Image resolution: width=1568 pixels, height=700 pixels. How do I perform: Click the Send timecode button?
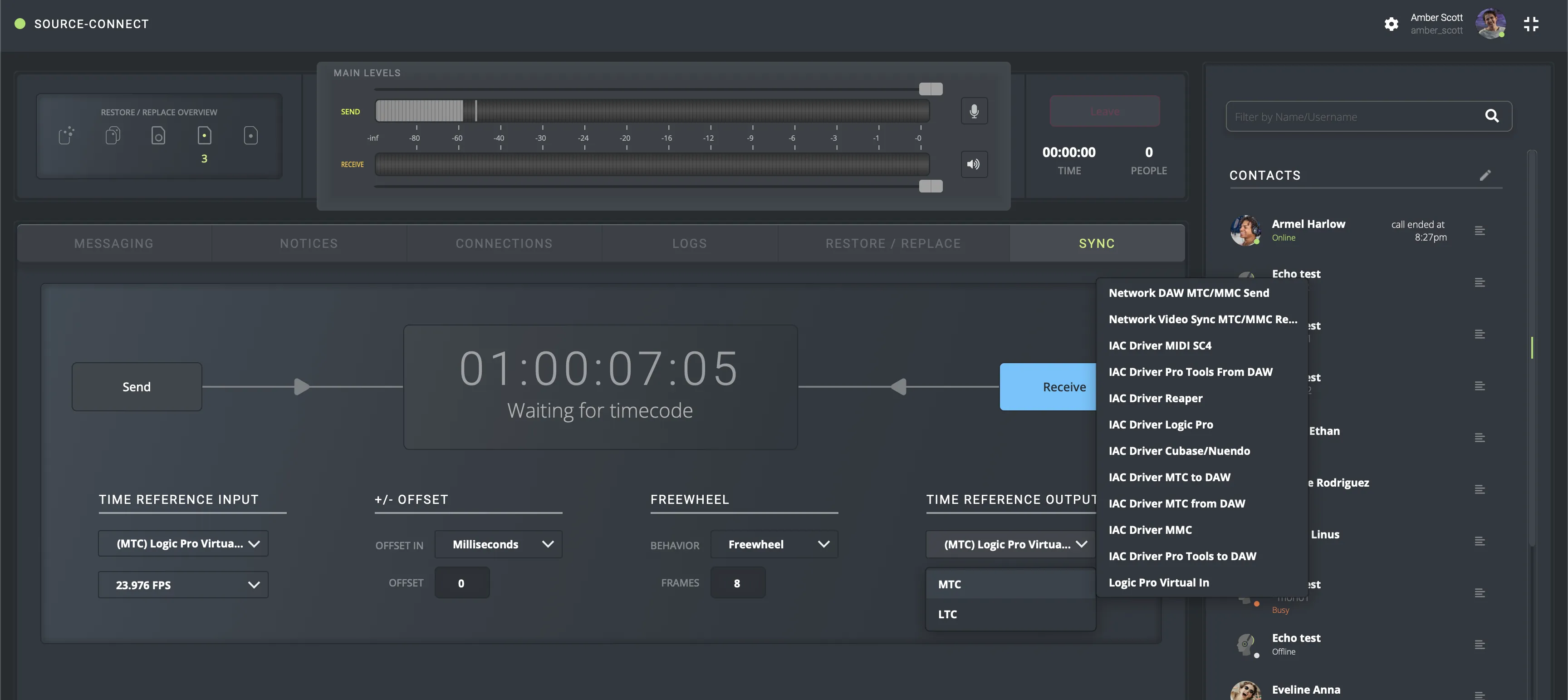click(137, 387)
